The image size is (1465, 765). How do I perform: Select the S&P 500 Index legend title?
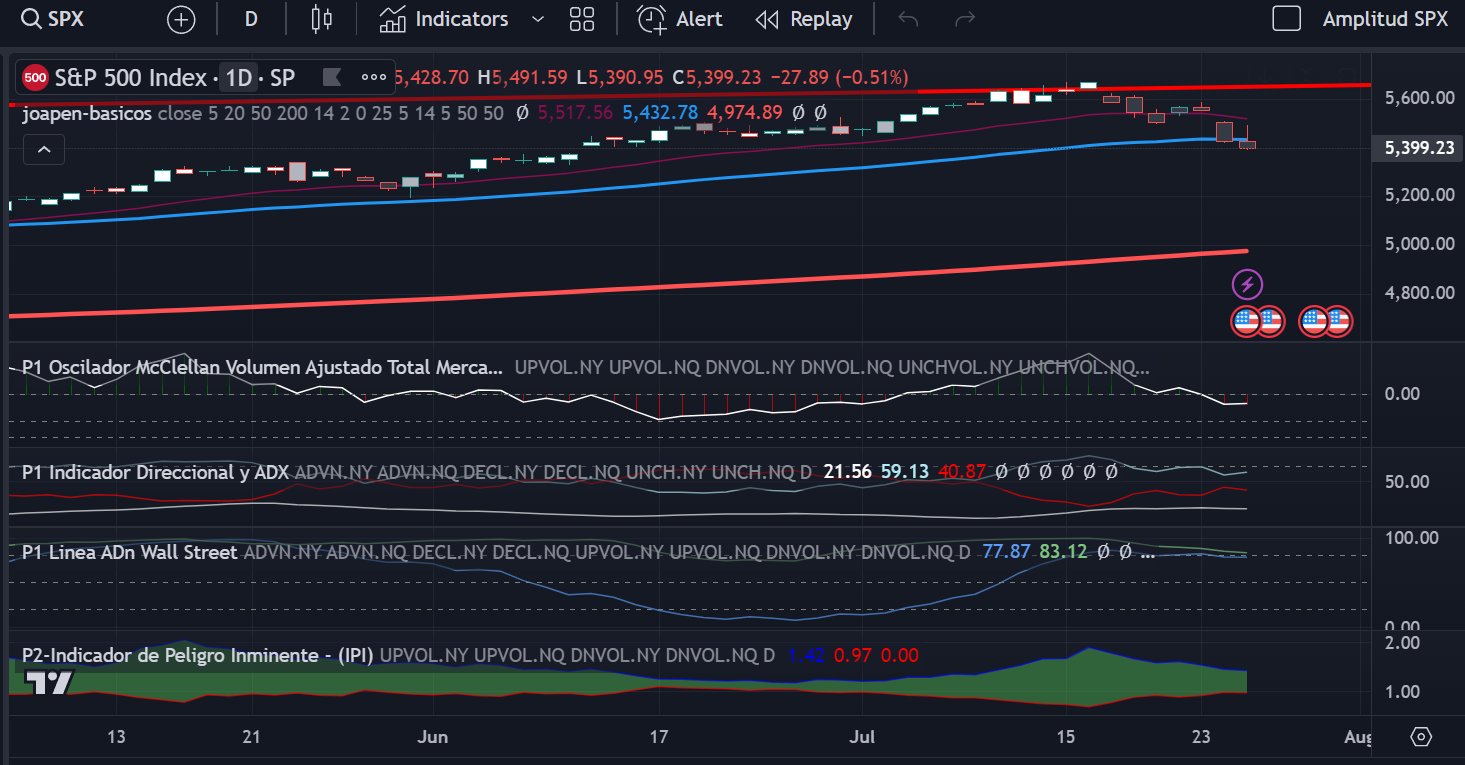coord(130,77)
